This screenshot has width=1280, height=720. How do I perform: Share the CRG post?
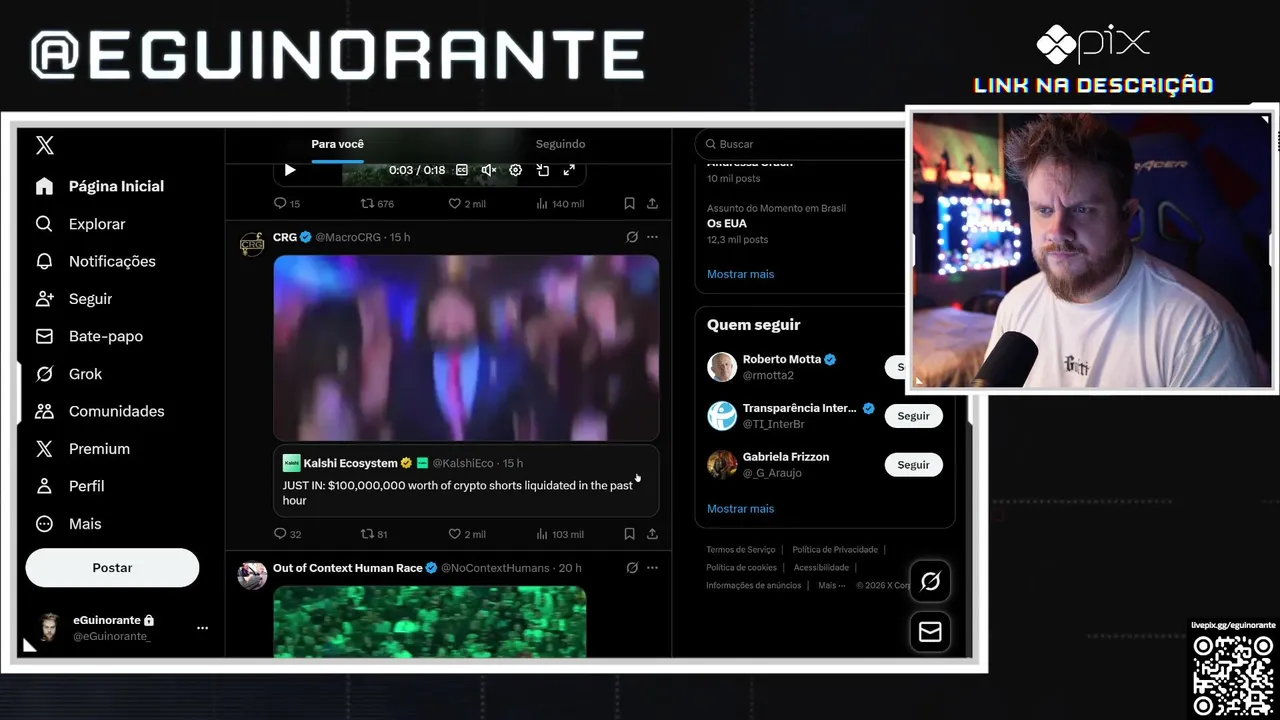pos(652,534)
